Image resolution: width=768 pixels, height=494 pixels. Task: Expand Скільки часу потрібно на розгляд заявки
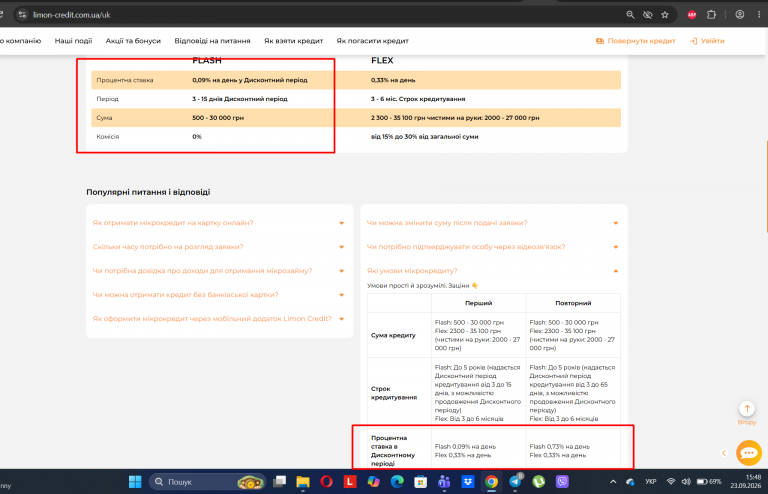click(218, 247)
